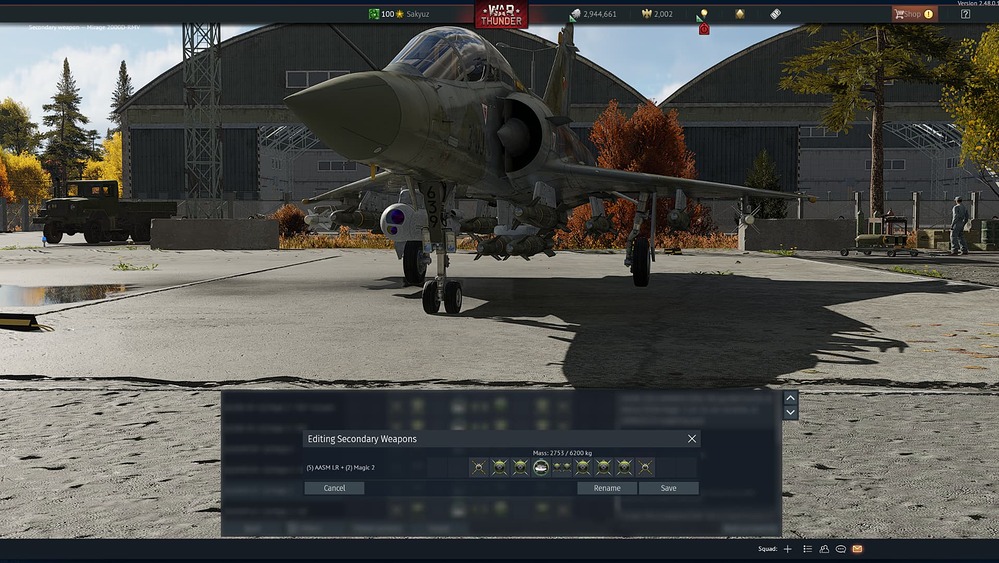999x563 pixels.
Task: Open the help question mark icon
Action: click(x=966, y=14)
